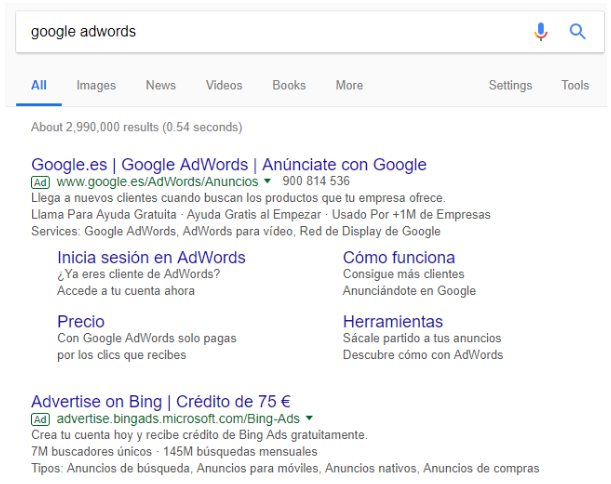Click the magnifying glass search icon
This screenshot has height=484, width=611.
tap(577, 32)
